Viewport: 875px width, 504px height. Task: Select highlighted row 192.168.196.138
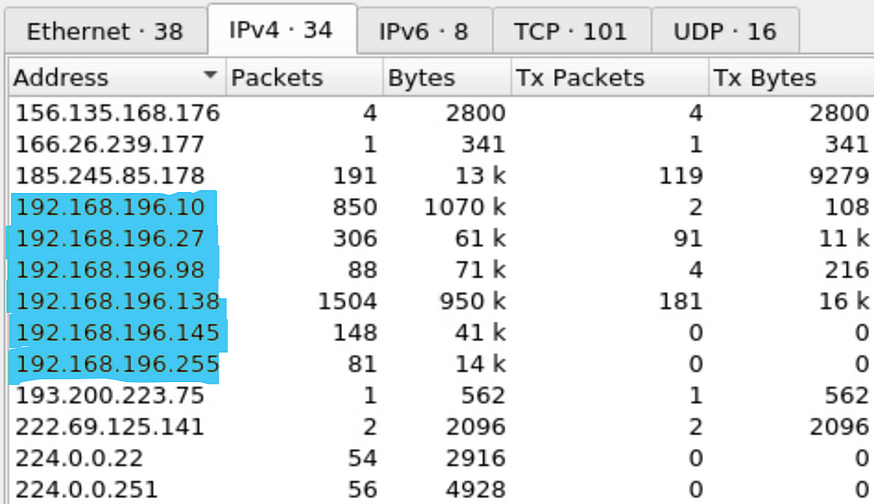[x=115, y=302]
